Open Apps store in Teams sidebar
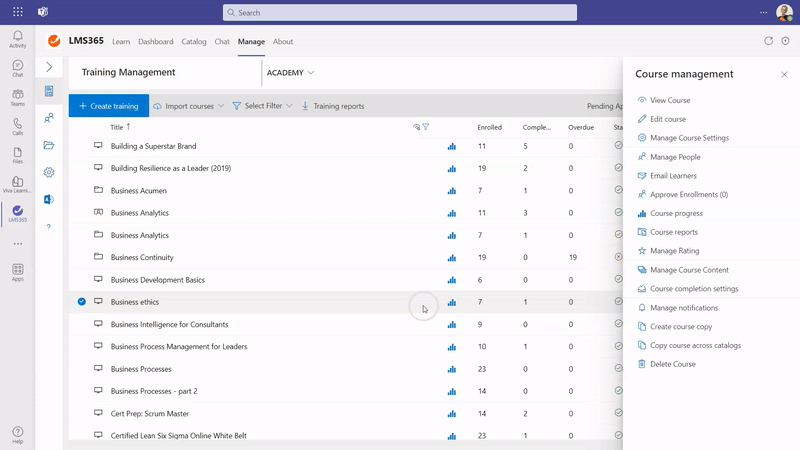800x450 pixels. (18, 272)
